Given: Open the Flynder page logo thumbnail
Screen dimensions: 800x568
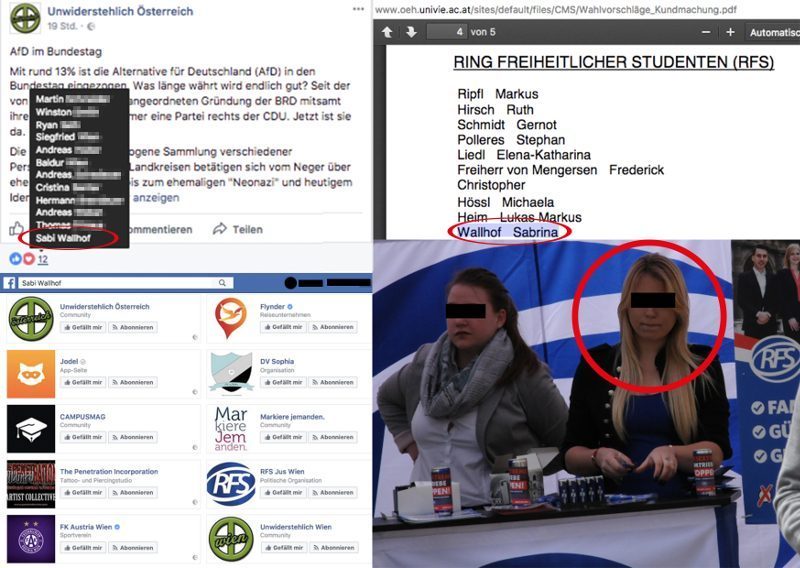Looking at the screenshot, I should pos(231,318).
